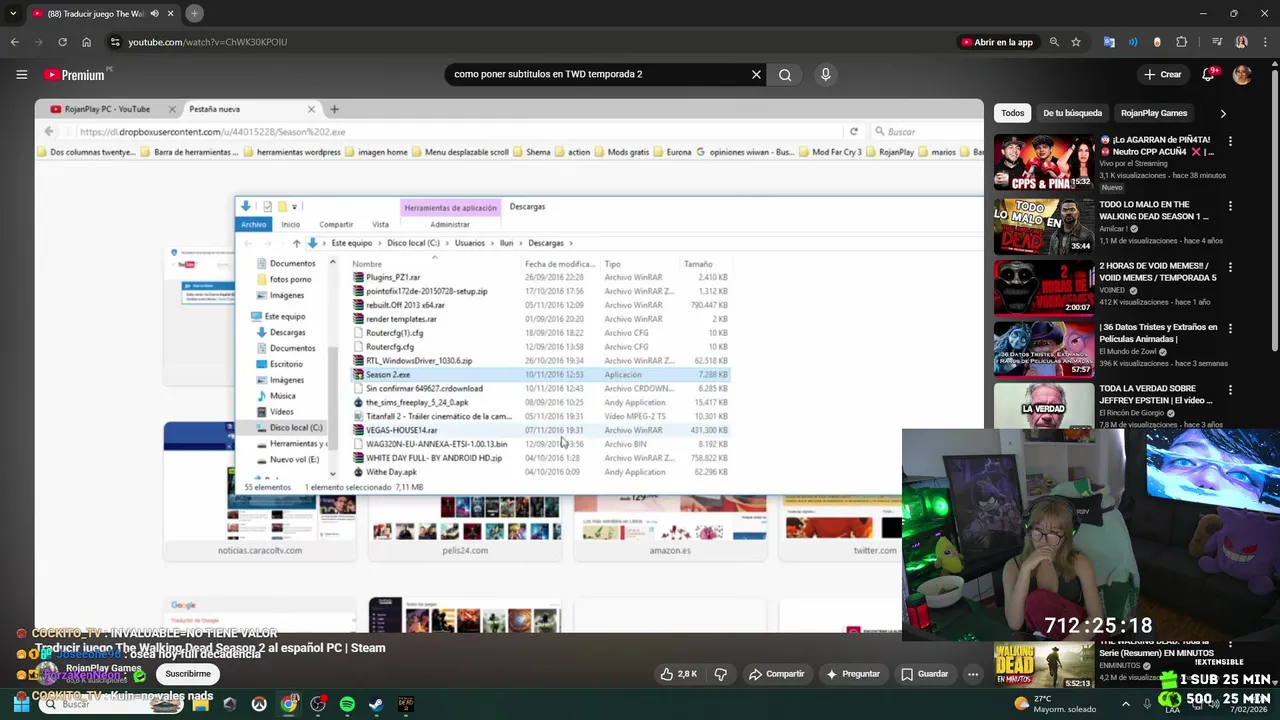Image resolution: width=1280 pixels, height=720 pixels.
Task: Open the YouTube account avatar menu
Action: pyautogui.click(x=1242, y=74)
